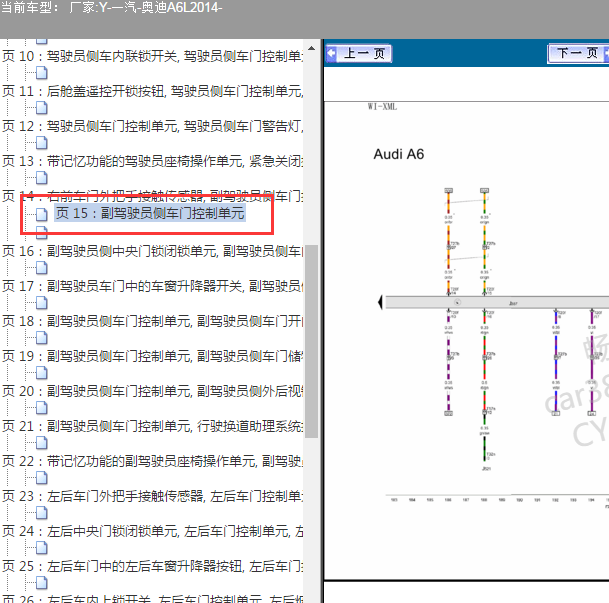
Task: Open tree row 页 25 左后车门中的左后车窗升降器按钮
Action: [152, 566]
